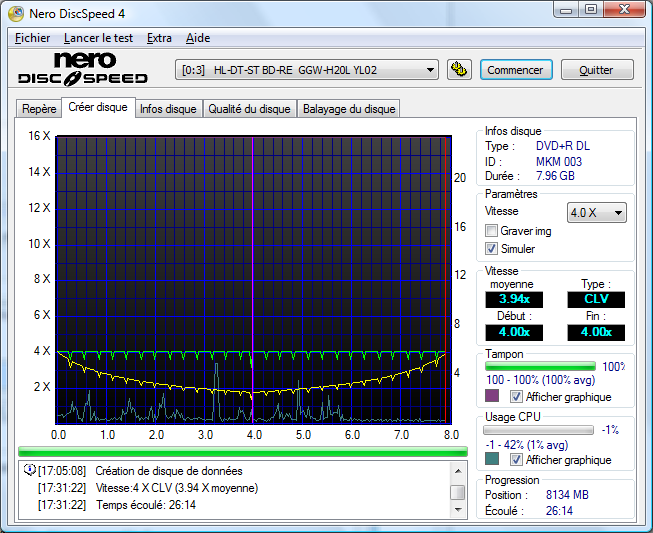Click the Quitter button

(596, 70)
